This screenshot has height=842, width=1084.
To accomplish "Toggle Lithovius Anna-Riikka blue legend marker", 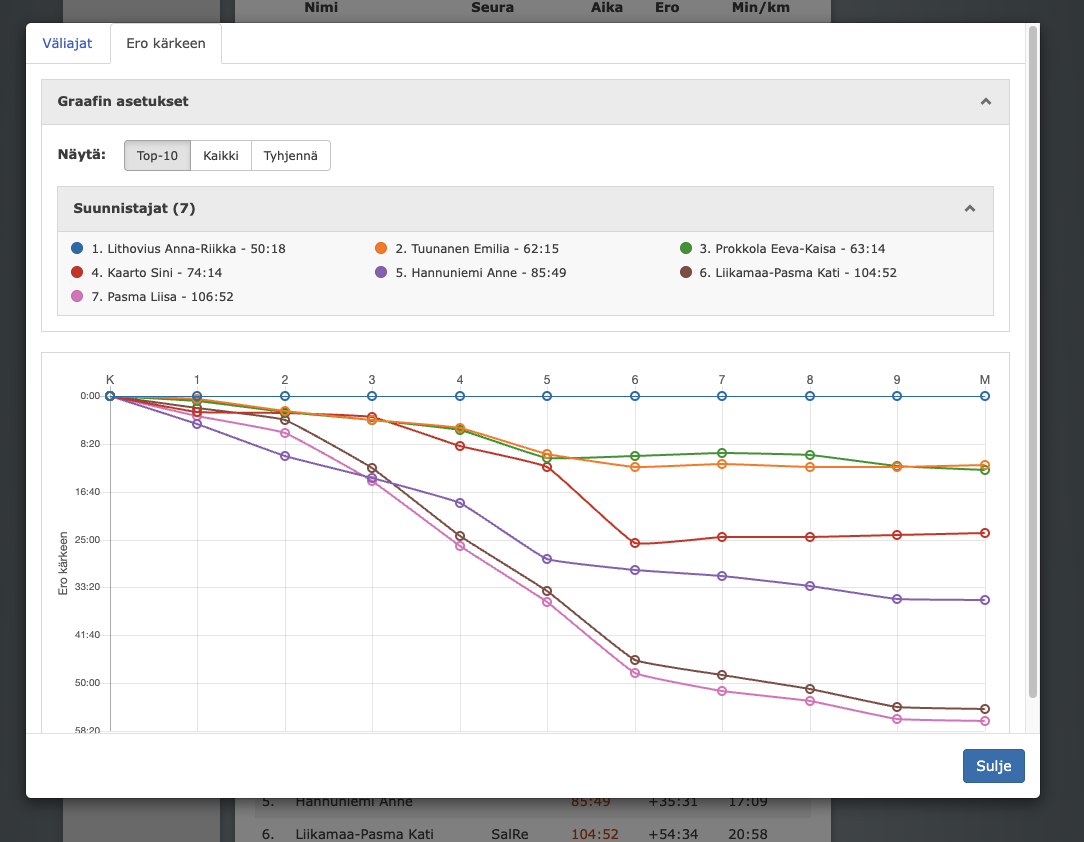I will pyautogui.click(x=77, y=249).
